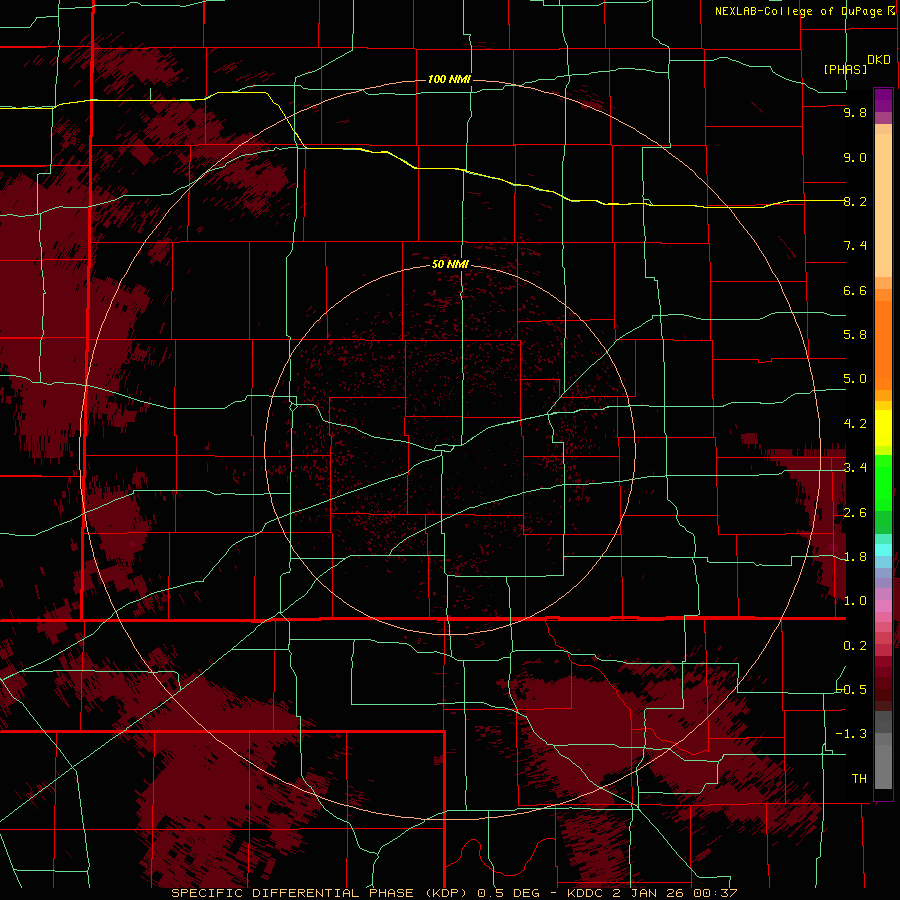This screenshot has height=900, width=900.
Task: Click the 9.8 value on the scale
Action: tap(855, 113)
